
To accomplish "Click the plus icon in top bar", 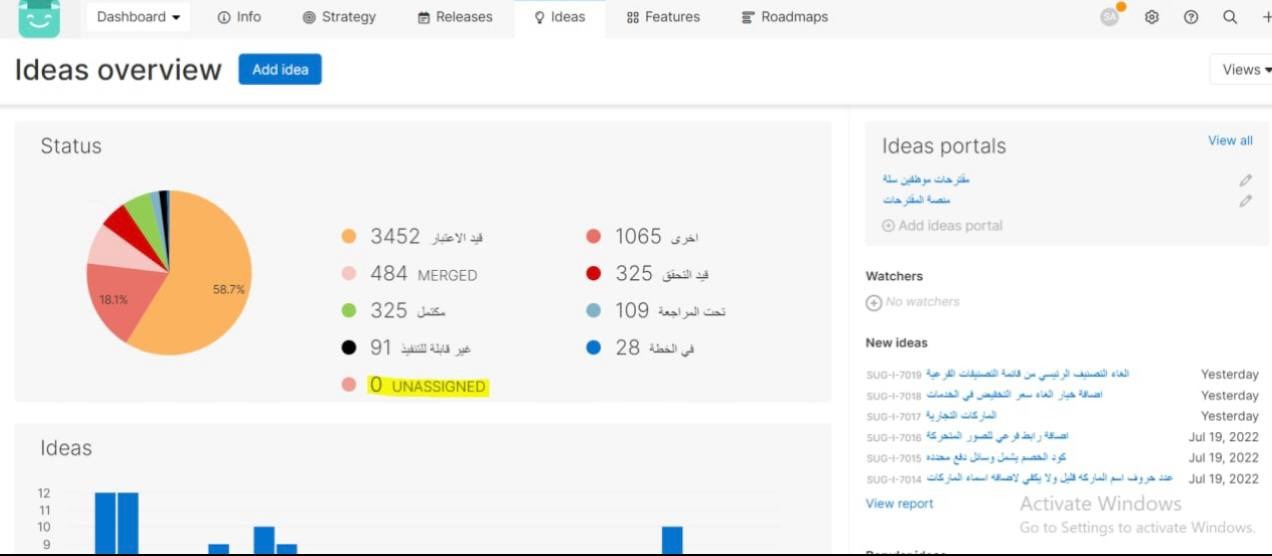I will click(x=1266, y=17).
